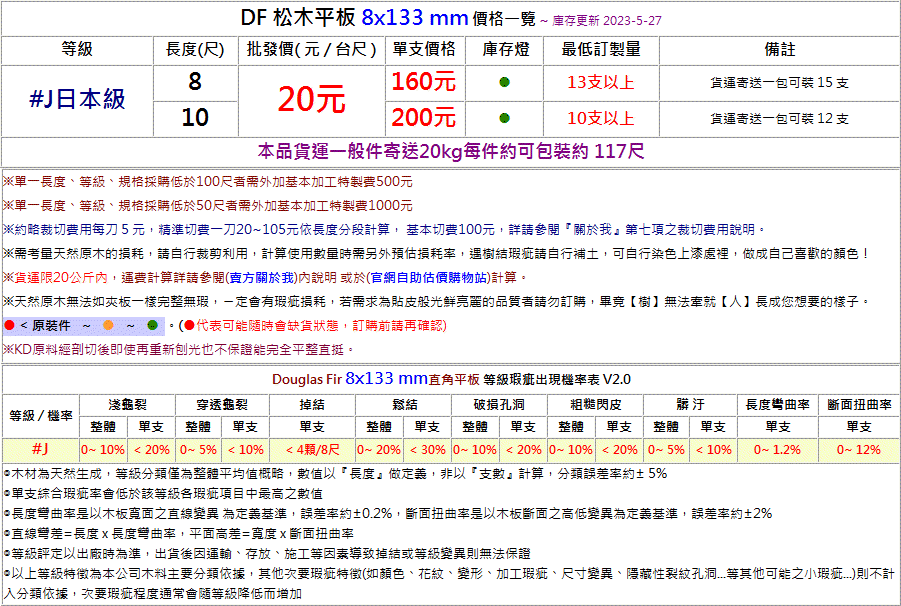
Task: Select the '批發價(元/台尺)' column header
Action: [311, 49]
